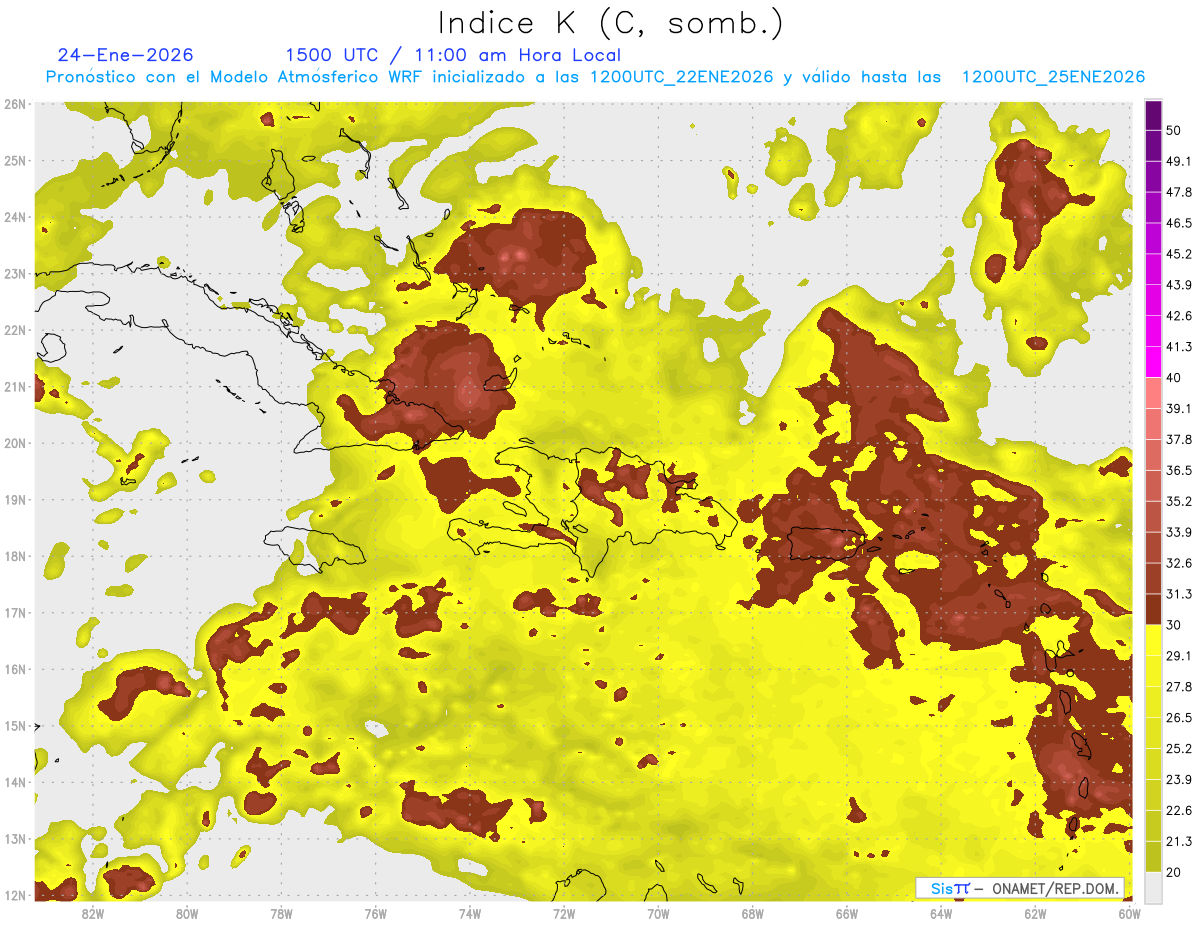Pick the salmon swatch between 39.1 and 40

tap(1153, 393)
